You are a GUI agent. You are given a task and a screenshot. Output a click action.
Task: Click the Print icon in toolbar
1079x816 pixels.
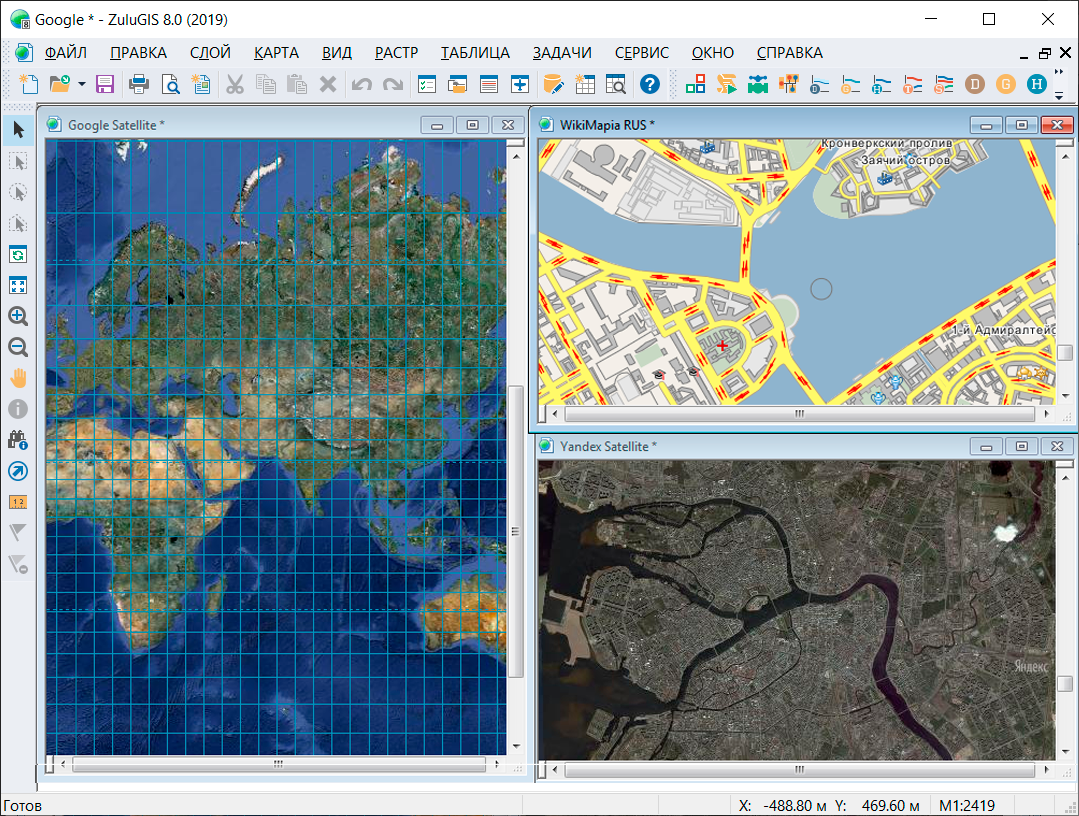coord(139,85)
